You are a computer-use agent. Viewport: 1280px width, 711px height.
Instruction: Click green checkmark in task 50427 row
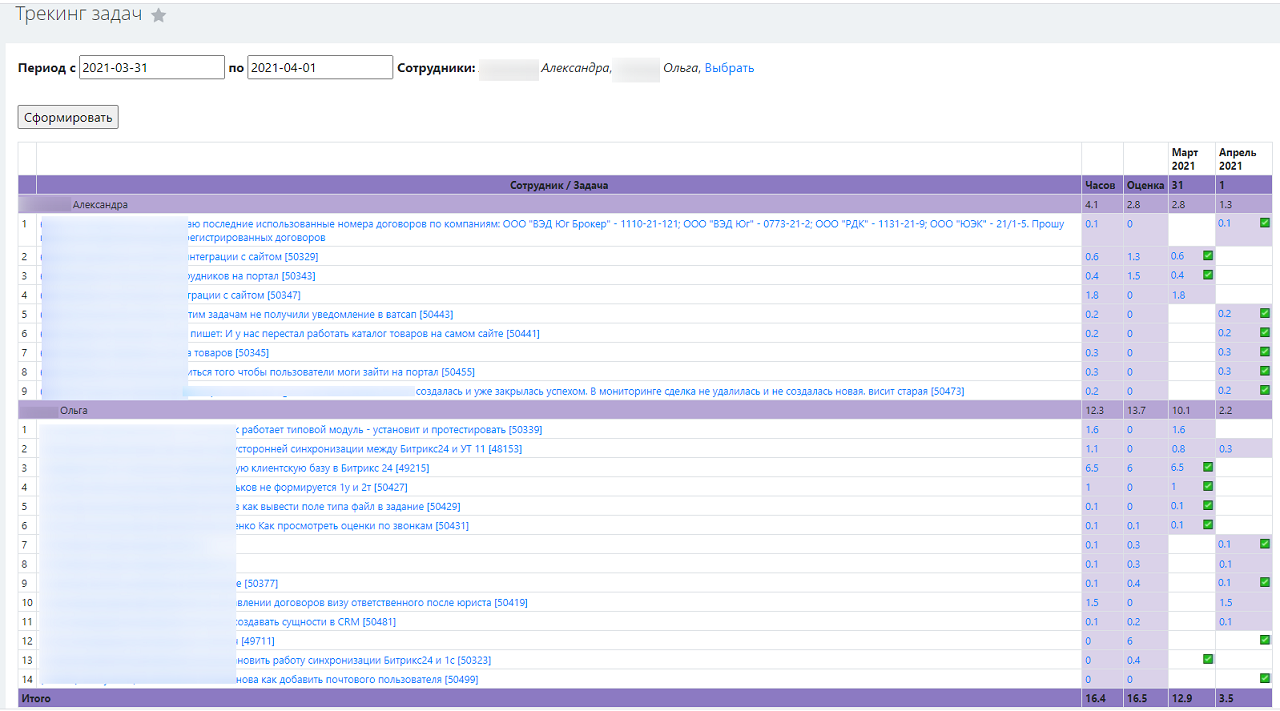[1208, 486]
